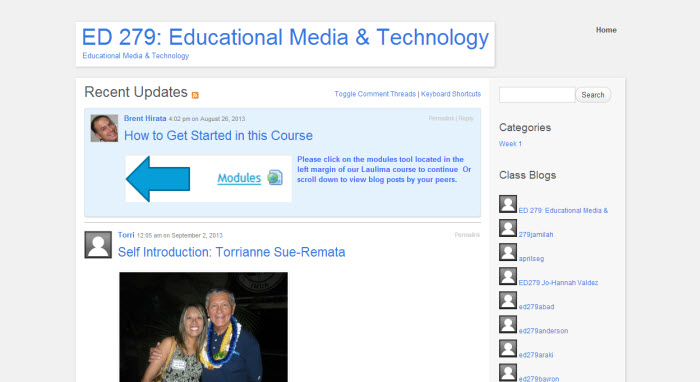This screenshot has width=700, height=382.
Task: Click avatar next to ed279anderson
Action: click(508, 324)
